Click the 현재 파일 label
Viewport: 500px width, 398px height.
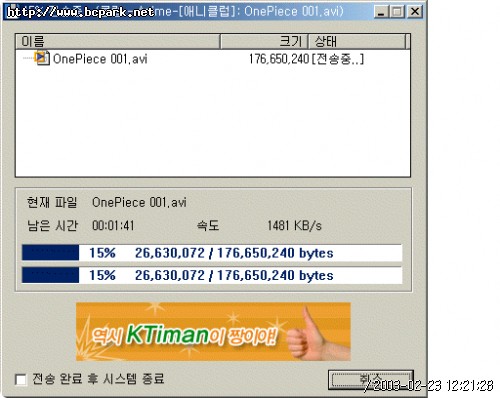pyautogui.click(x=52, y=202)
